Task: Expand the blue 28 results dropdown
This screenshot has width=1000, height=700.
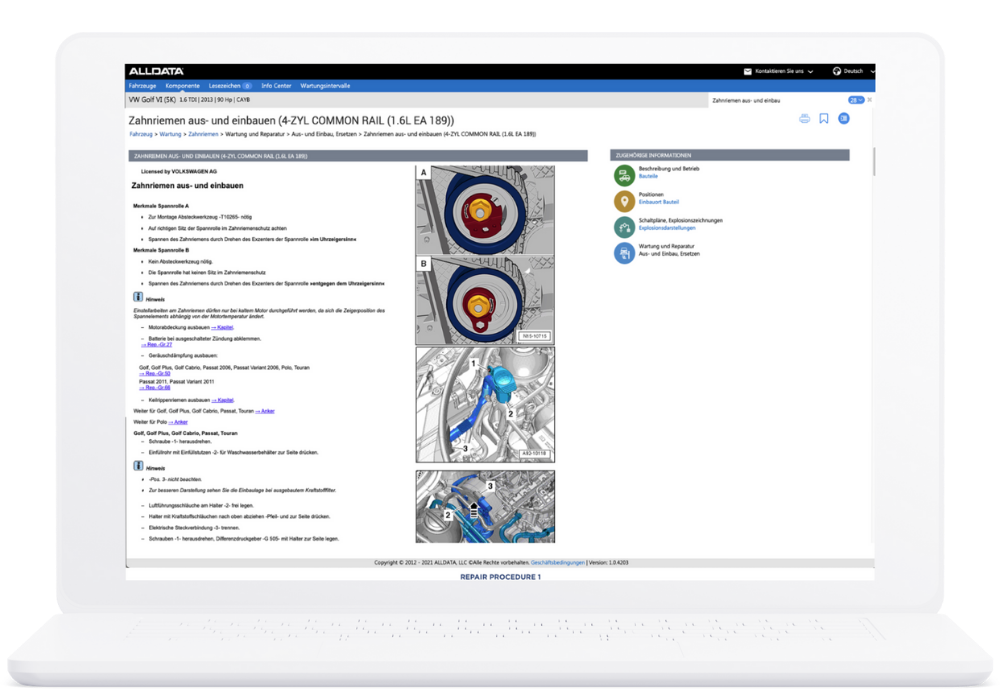Action: click(x=856, y=100)
